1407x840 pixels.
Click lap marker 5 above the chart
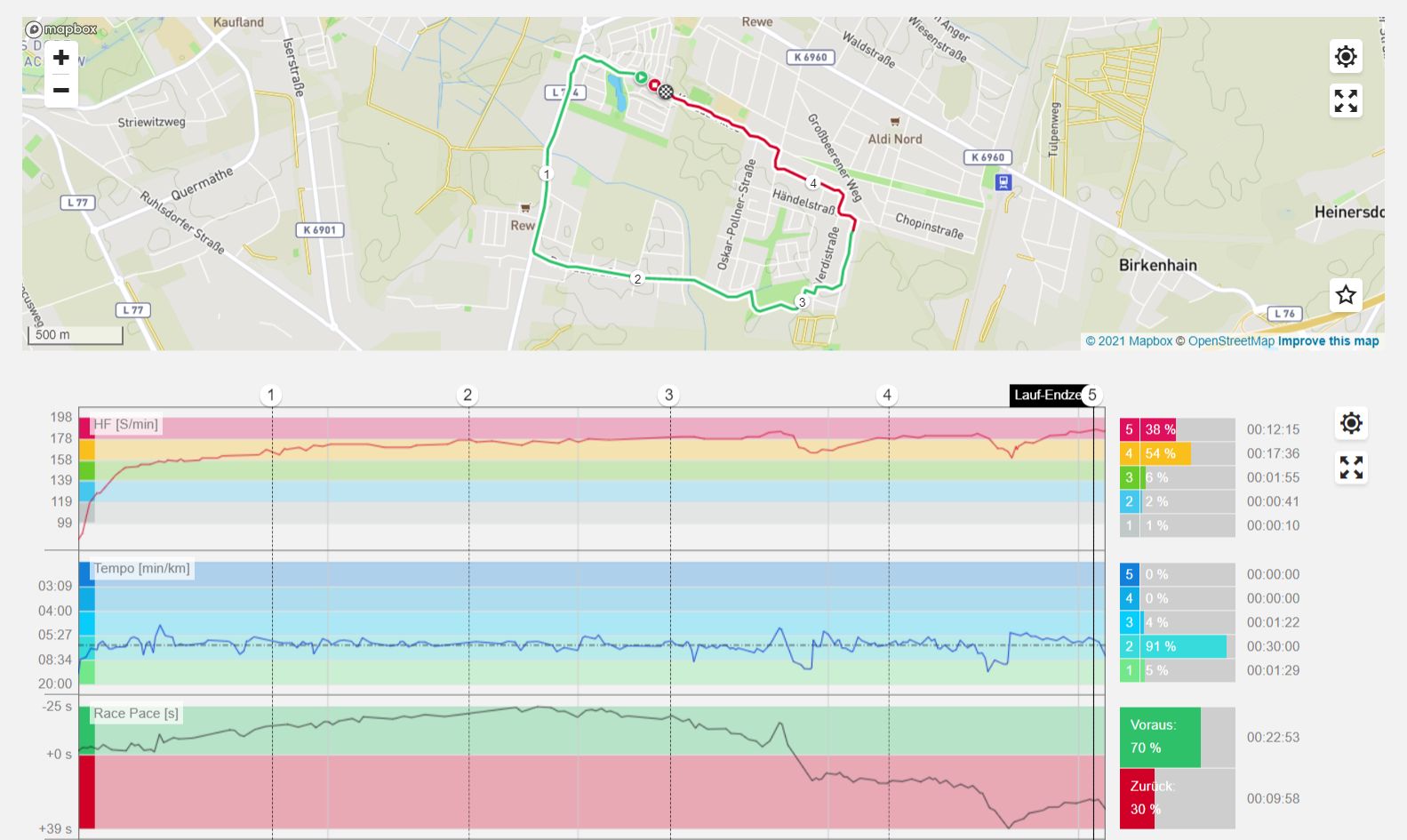click(x=1092, y=396)
